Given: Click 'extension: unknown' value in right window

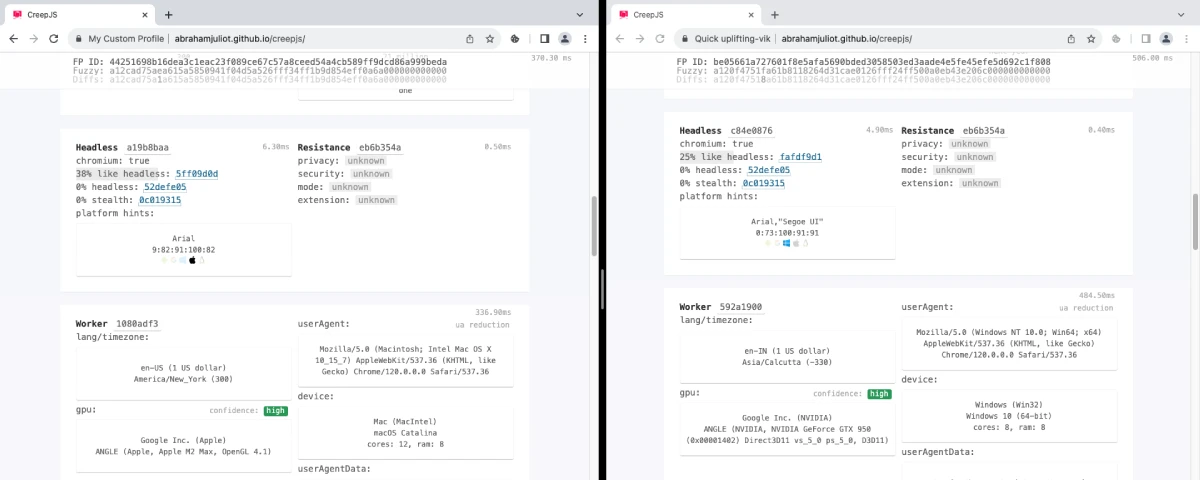Looking at the screenshot, I should point(980,183).
